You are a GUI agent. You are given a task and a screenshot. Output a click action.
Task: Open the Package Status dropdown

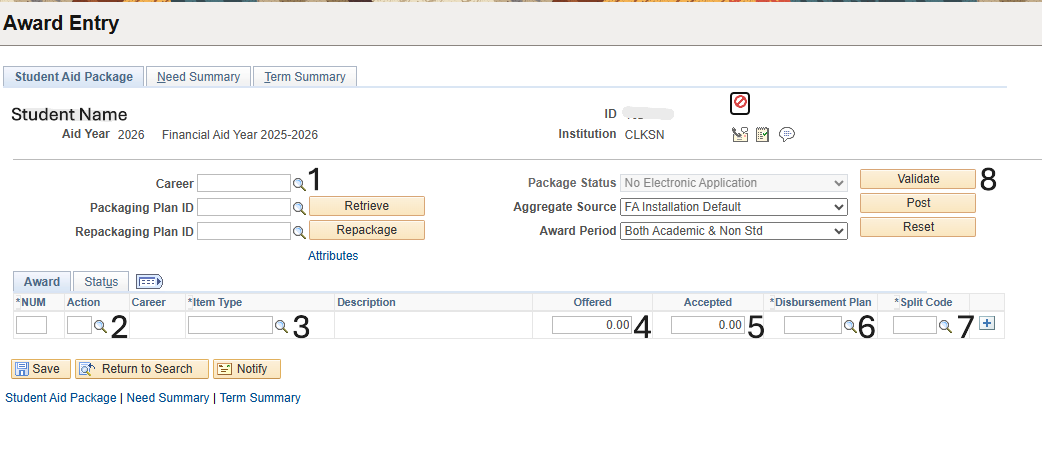734,183
